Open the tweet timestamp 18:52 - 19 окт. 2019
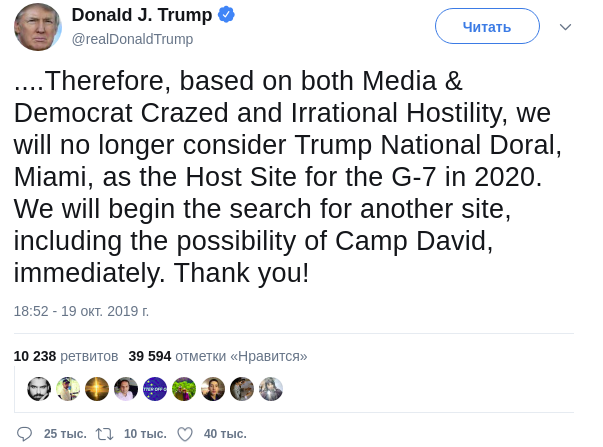The height and width of the screenshot is (447, 603). point(81,311)
